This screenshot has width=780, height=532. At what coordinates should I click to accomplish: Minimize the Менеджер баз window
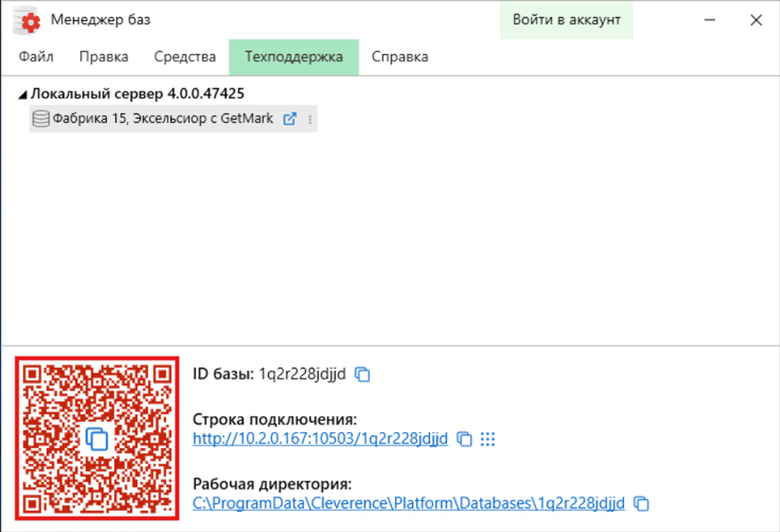(710, 20)
